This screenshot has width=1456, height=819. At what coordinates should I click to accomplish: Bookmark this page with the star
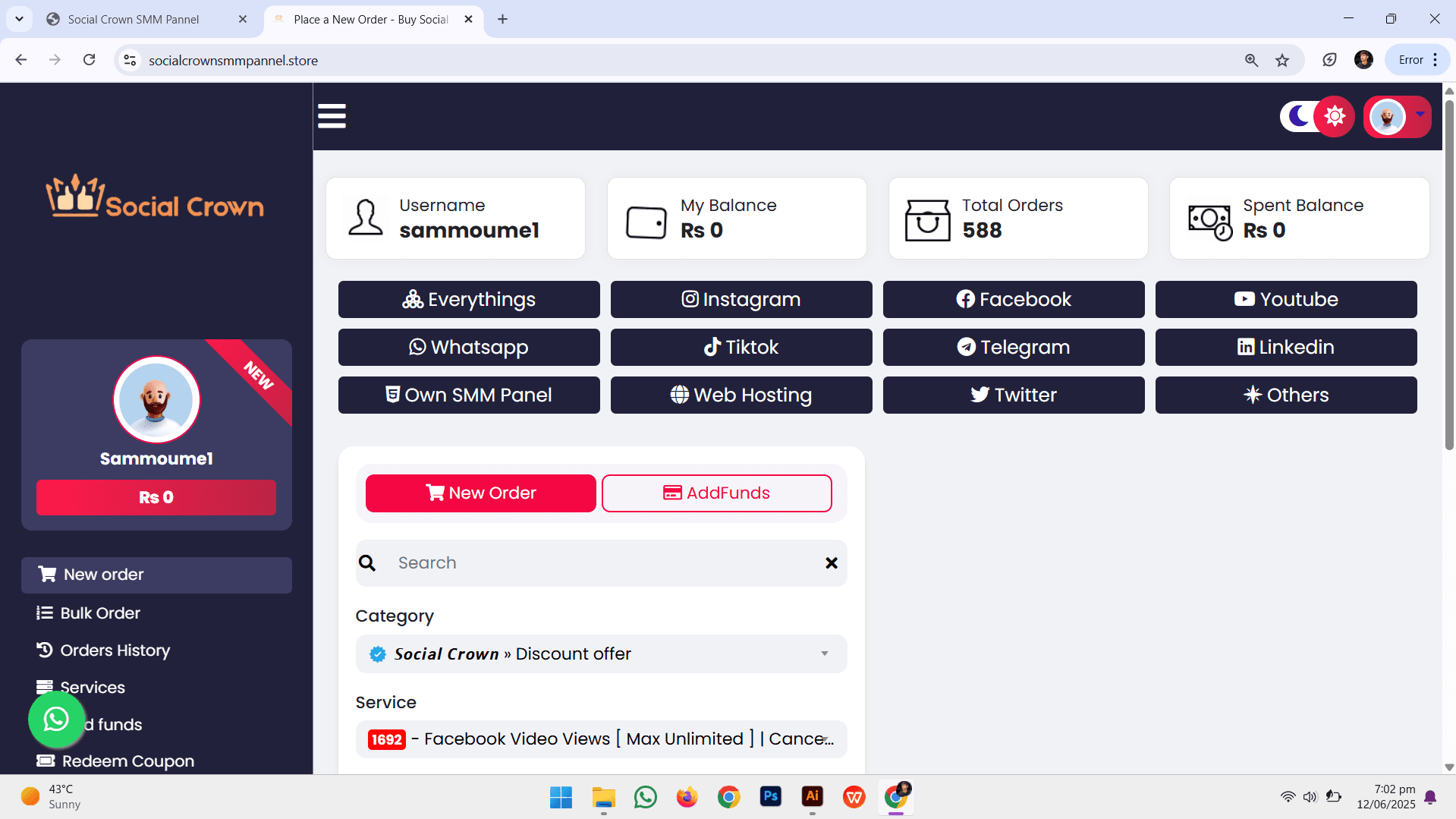pos(1282,60)
